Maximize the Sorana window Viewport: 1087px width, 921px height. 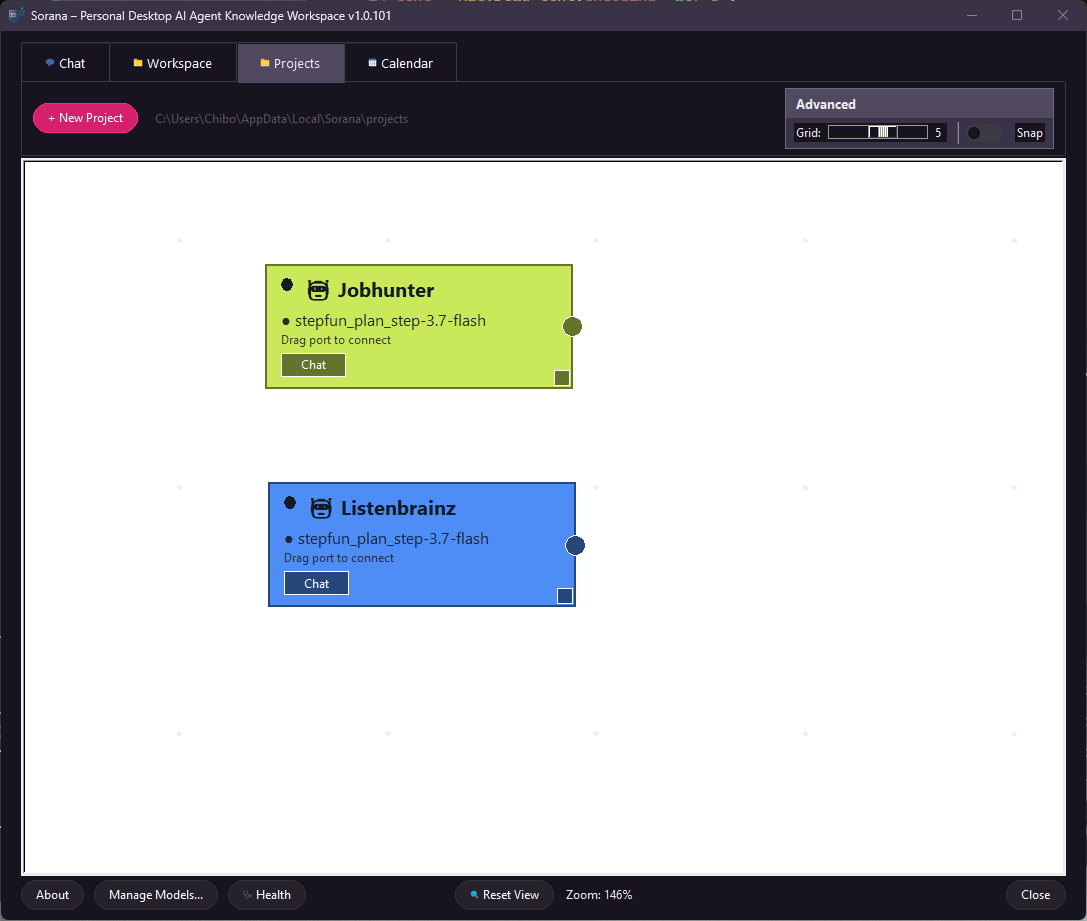tap(1017, 15)
